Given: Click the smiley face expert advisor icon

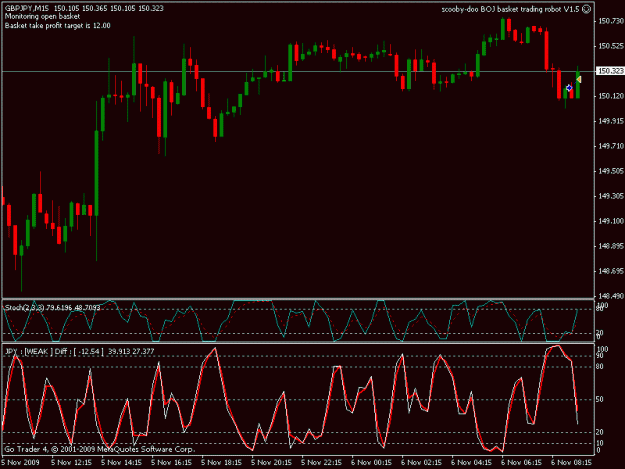Looking at the screenshot, I should point(586,9).
